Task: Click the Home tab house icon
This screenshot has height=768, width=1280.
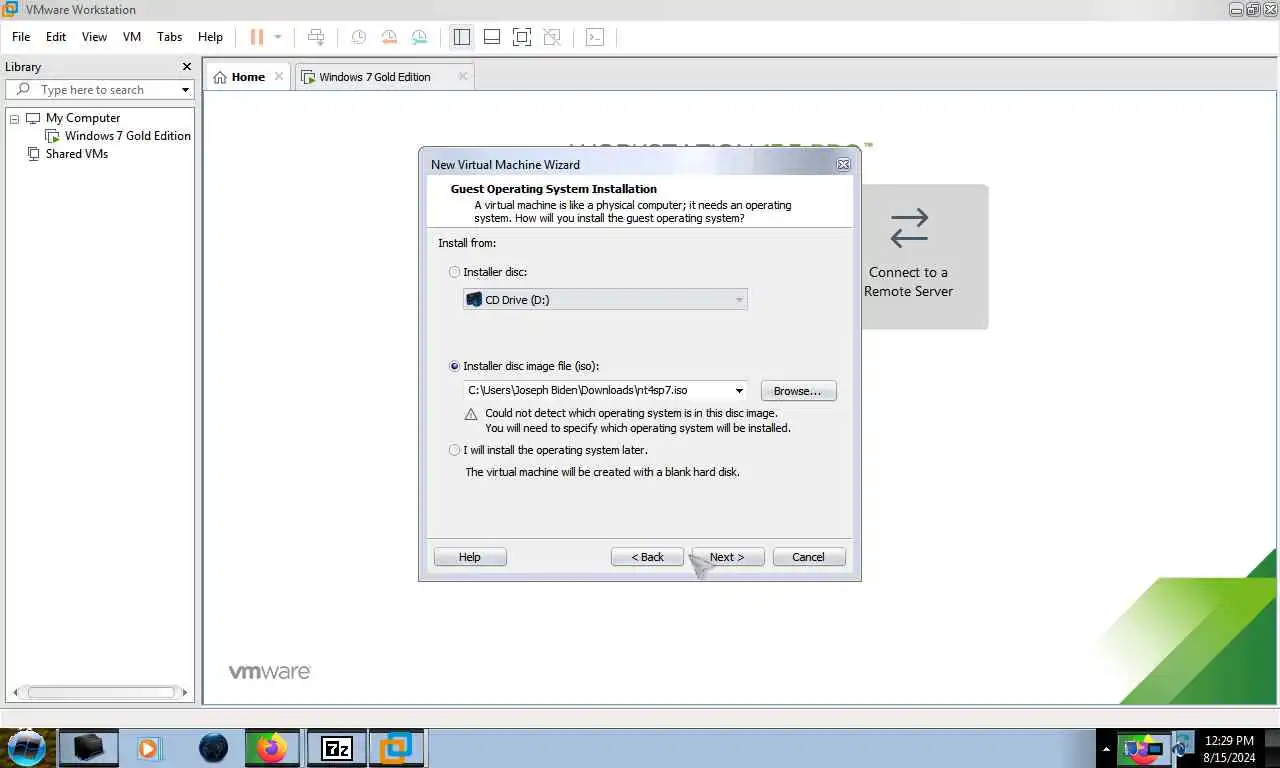Action: pos(220,77)
